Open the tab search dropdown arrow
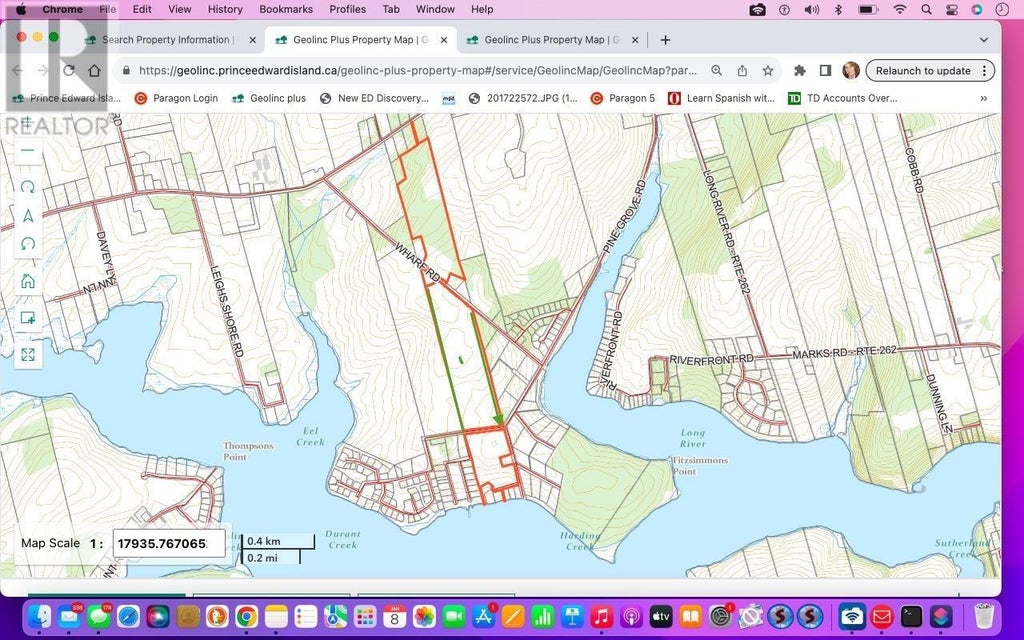1024x640 pixels. pyautogui.click(x=984, y=40)
